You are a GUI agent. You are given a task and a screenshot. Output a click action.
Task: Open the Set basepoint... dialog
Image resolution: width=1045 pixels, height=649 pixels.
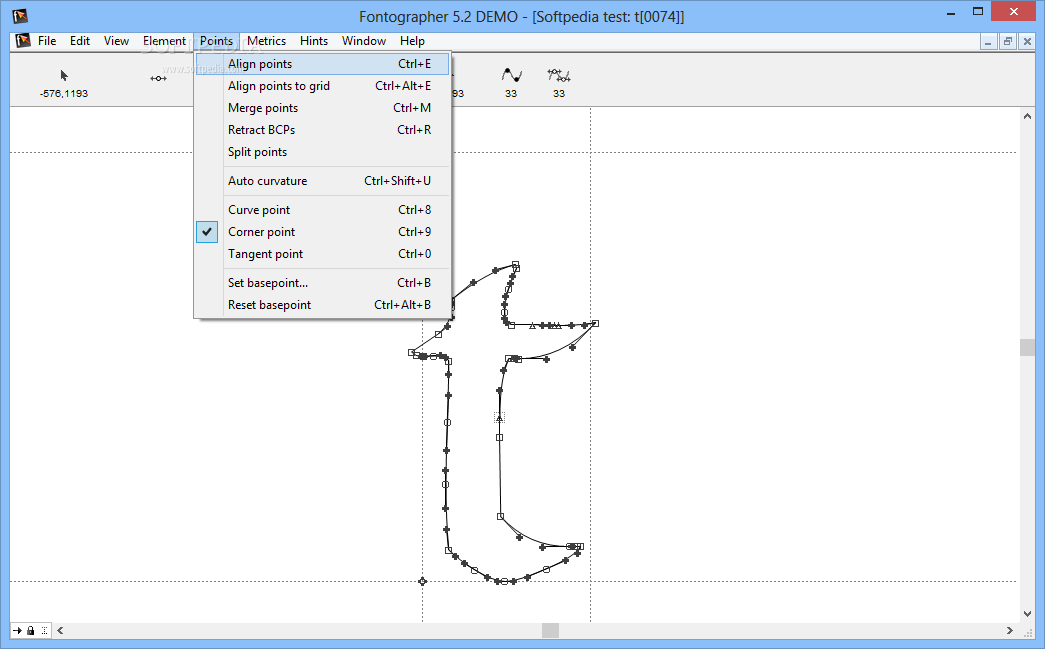click(x=323, y=283)
